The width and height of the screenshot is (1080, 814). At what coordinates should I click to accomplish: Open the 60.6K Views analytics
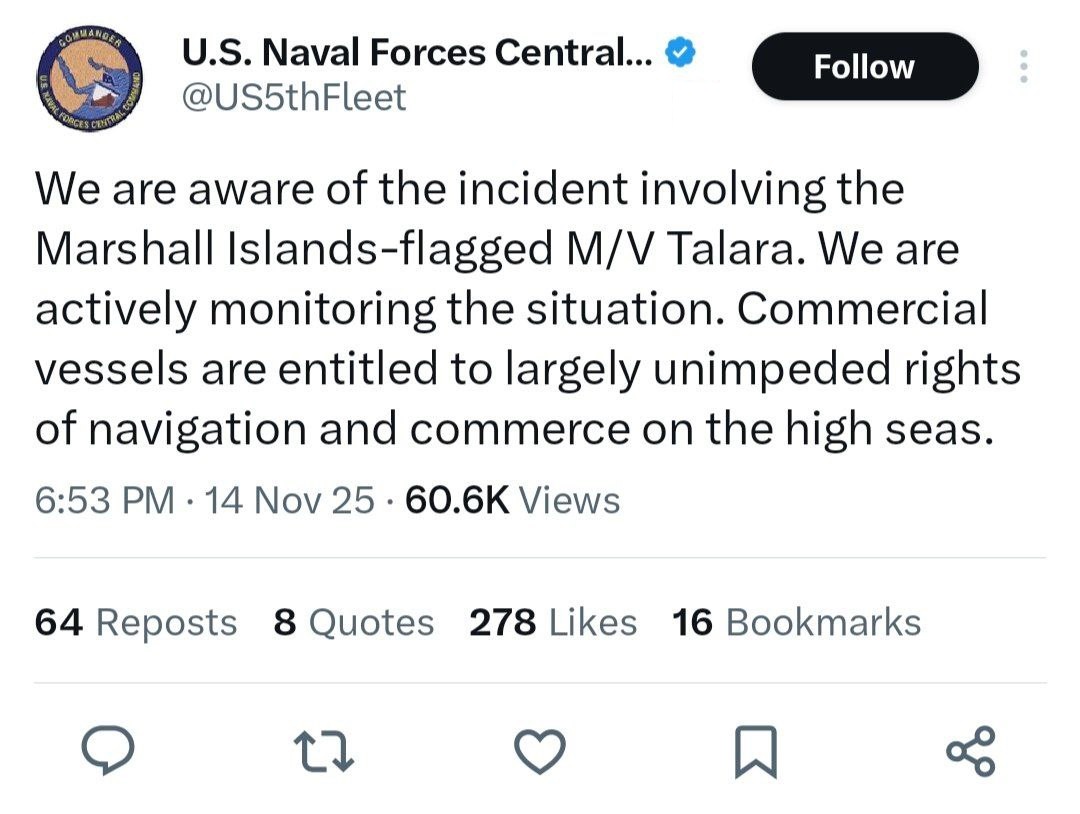coord(513,500)
